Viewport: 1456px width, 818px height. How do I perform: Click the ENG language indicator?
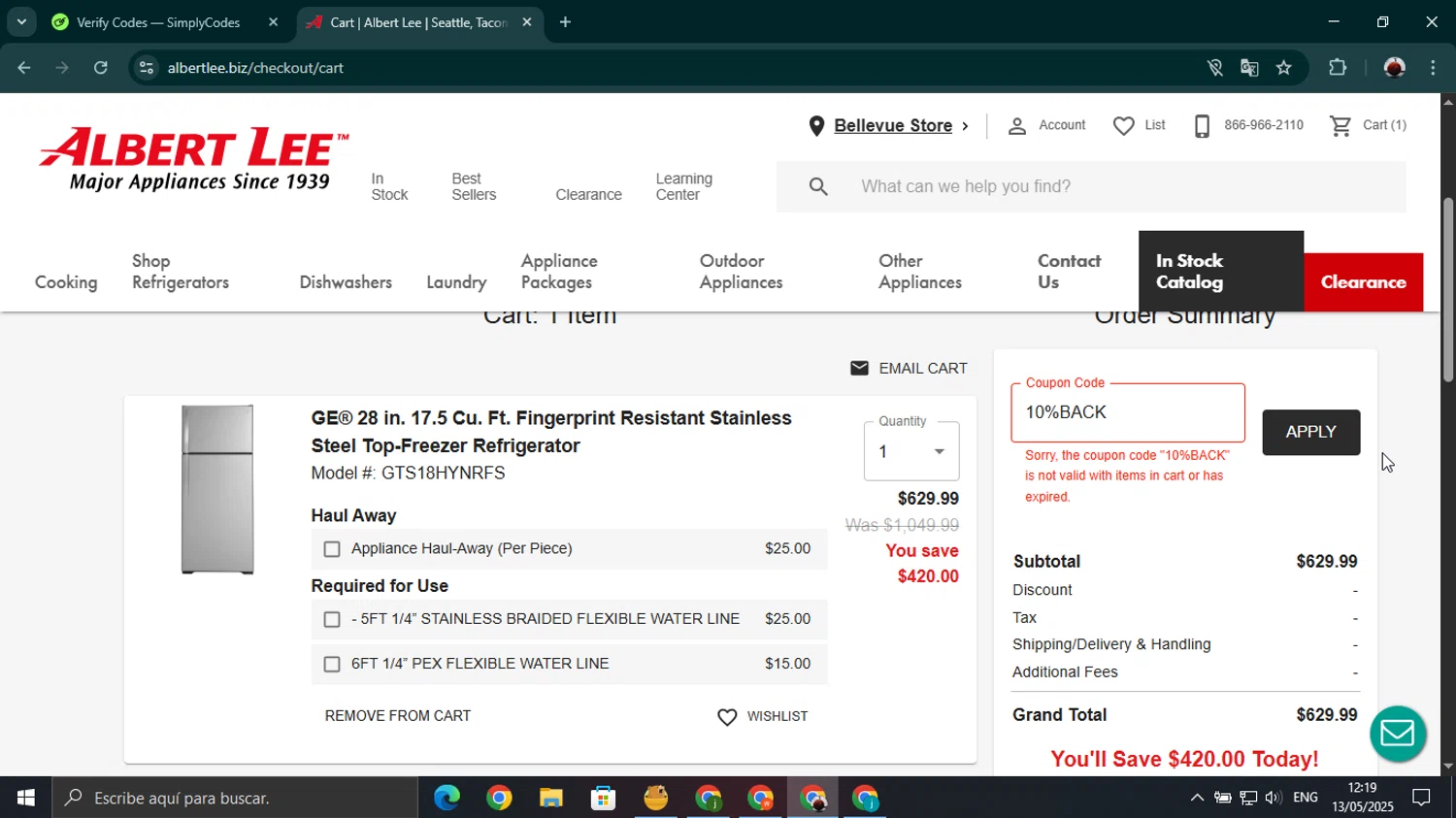(x=1306, y=798)
